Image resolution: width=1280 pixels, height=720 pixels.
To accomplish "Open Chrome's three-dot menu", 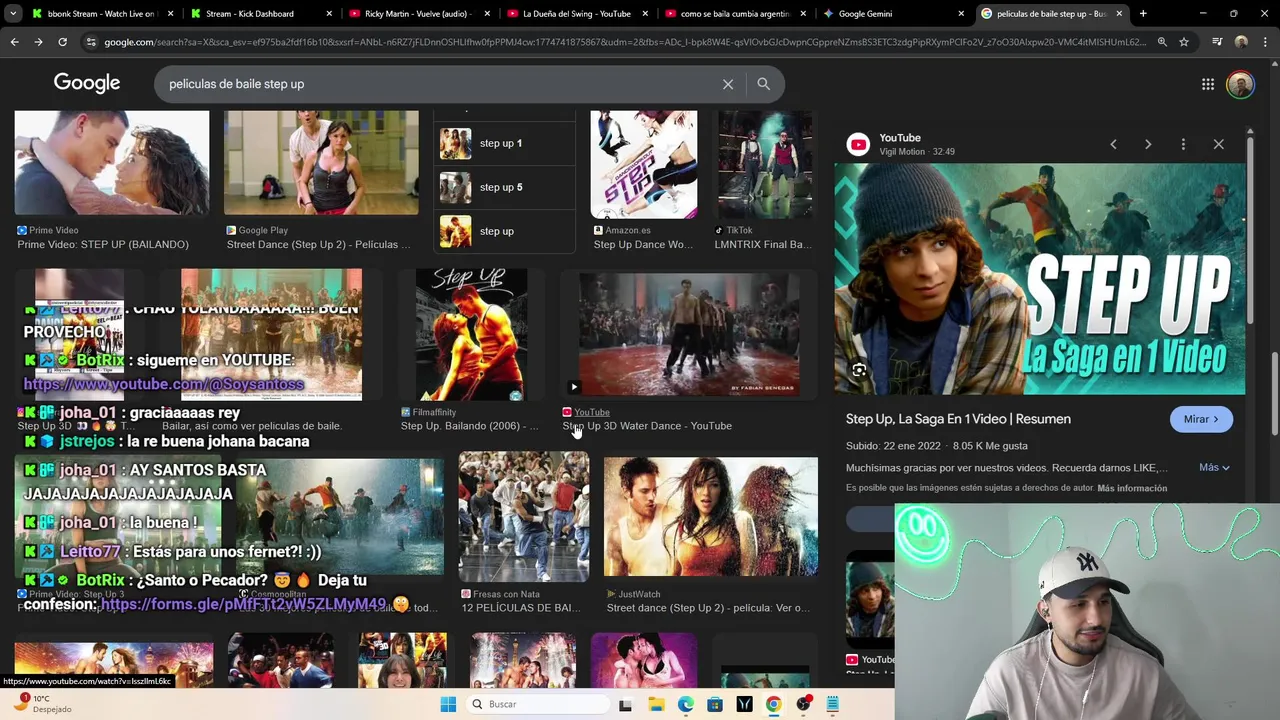I will [x=1265, y=42].
